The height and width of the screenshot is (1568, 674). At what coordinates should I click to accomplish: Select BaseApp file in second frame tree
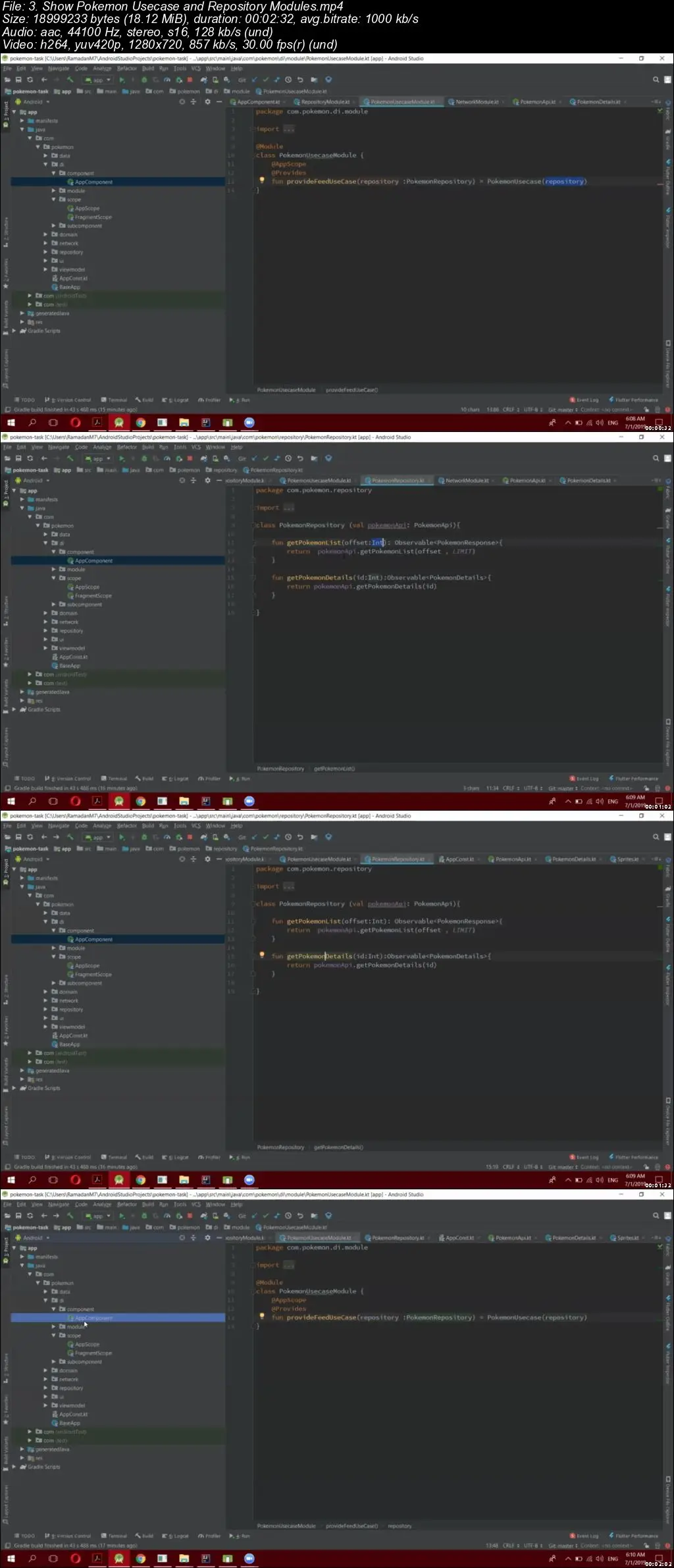tap(66, 666)
